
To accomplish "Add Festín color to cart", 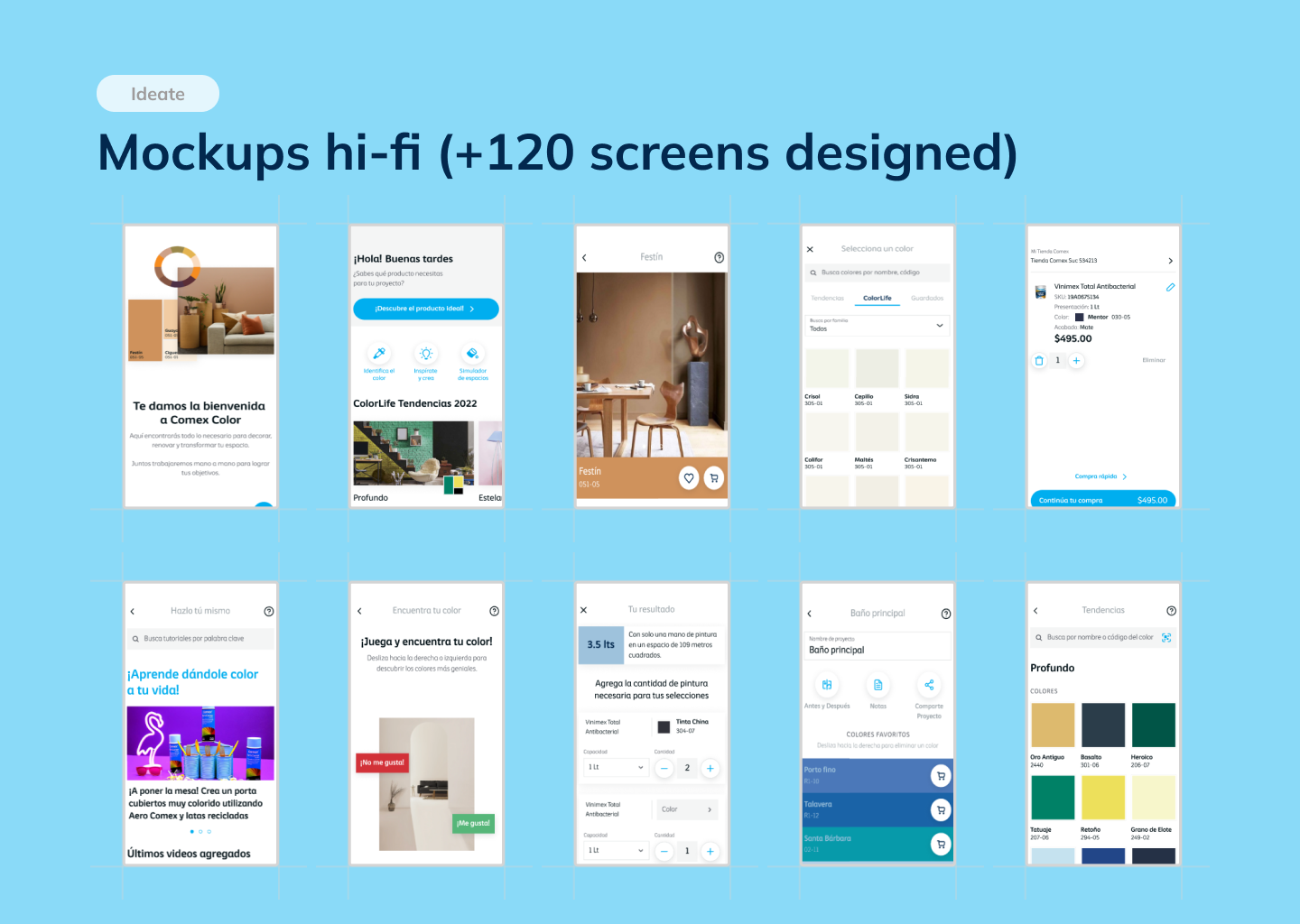I will coord(713,478).
